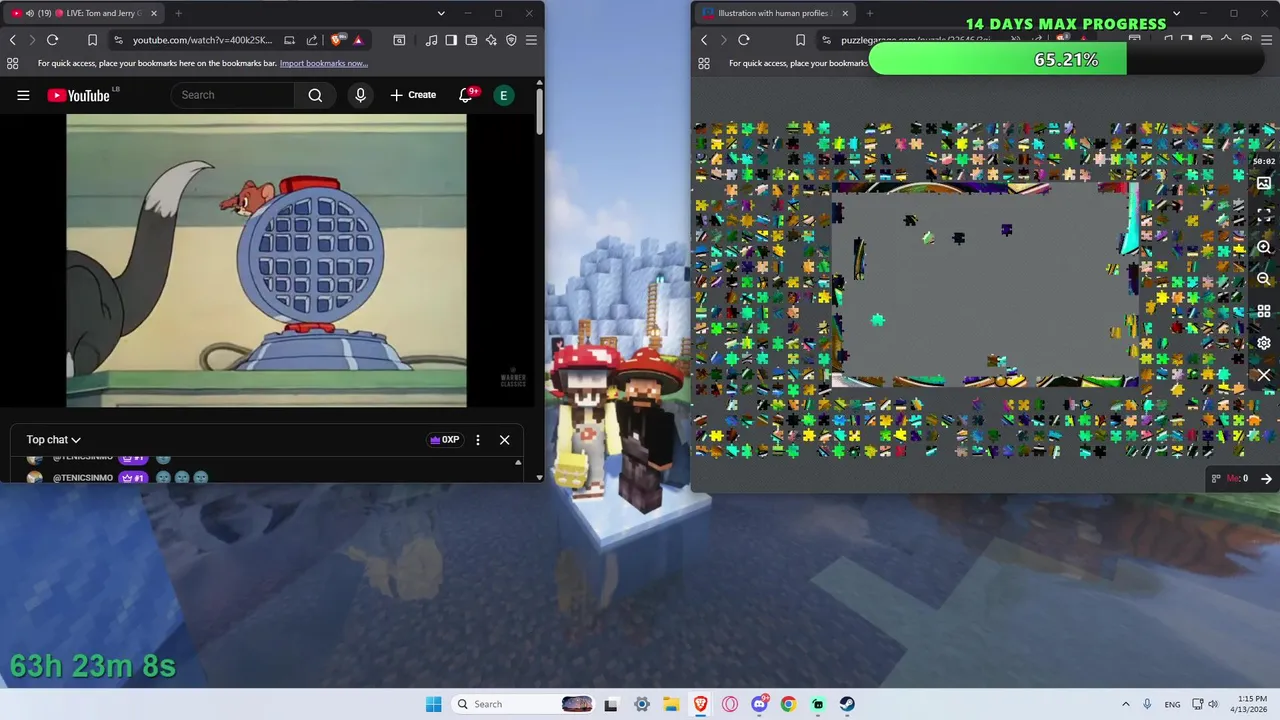Click the Import bookmarks now link
The image size is (1280, 720).
pyautogui.click(x=324, y=63)
